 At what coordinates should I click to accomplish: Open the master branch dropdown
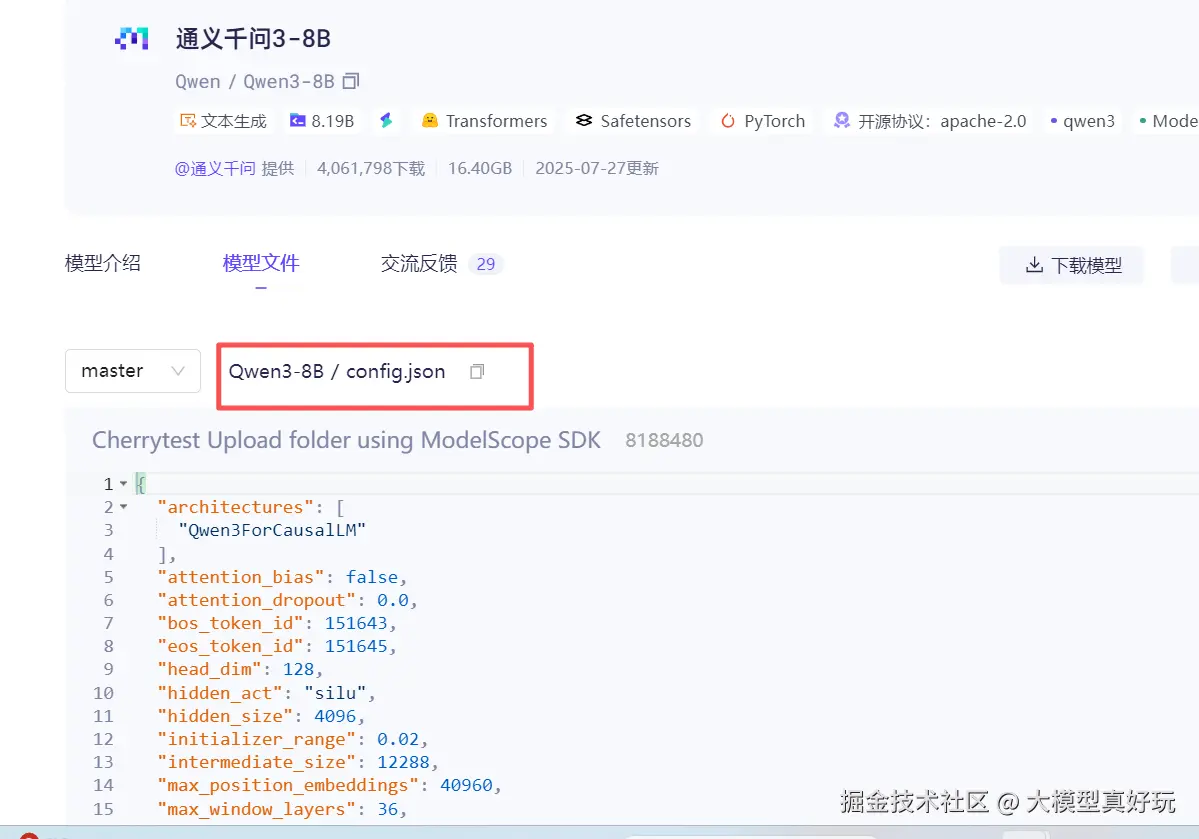[133, 371]
